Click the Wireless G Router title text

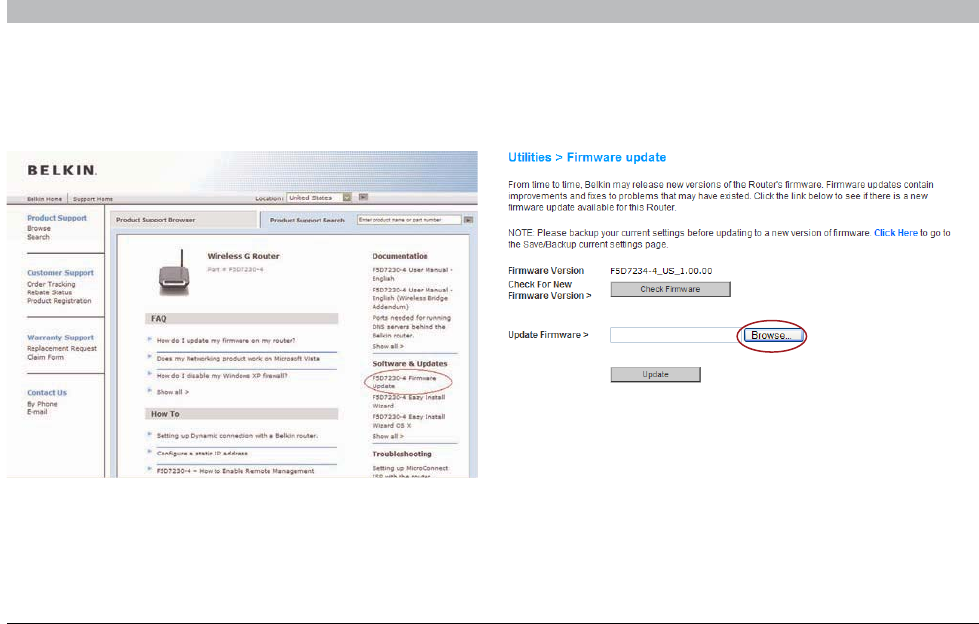(244, 256)
